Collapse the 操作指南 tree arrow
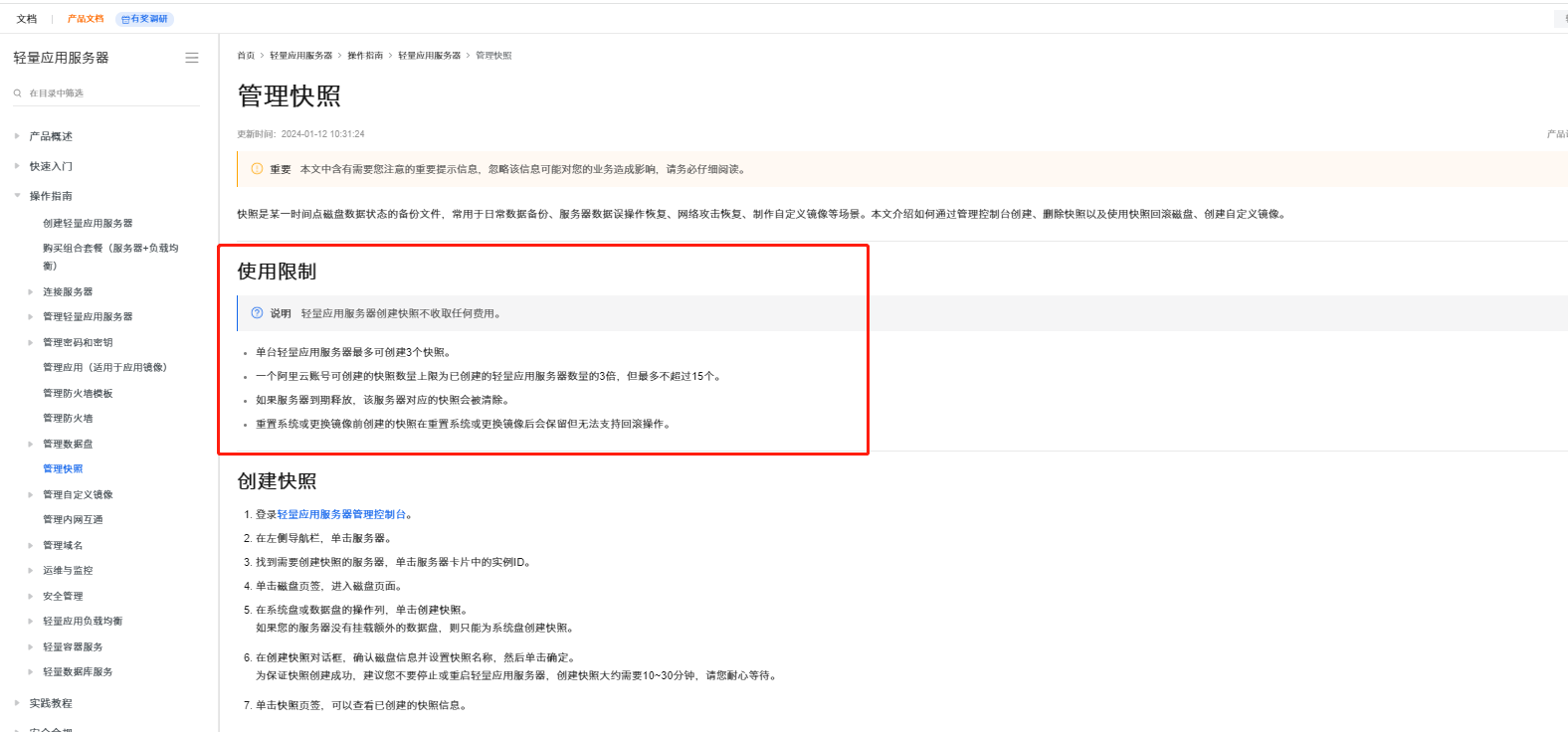Screen dimensions: 1568x732 pos(17,196)
